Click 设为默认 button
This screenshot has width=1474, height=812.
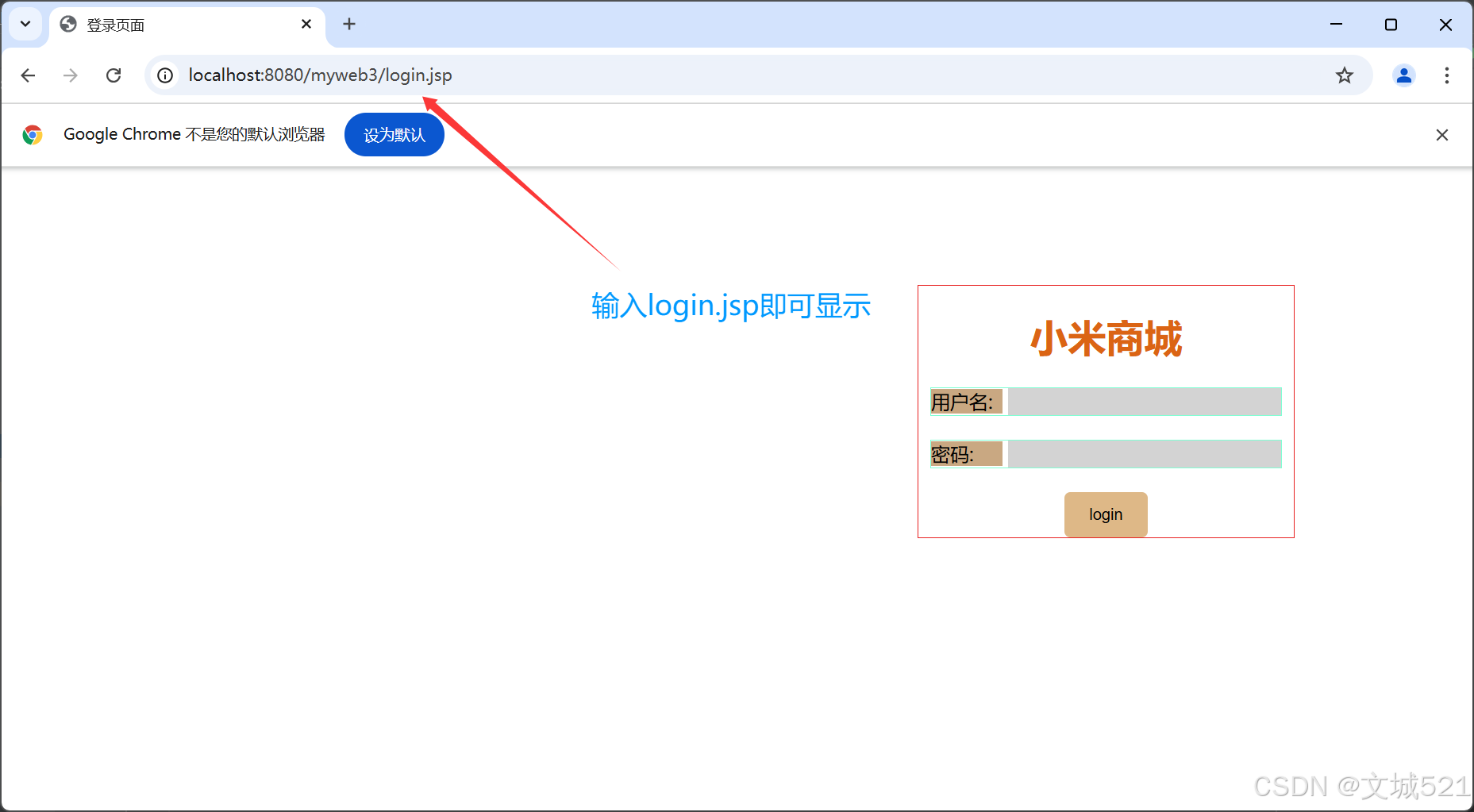pos(394,135)
